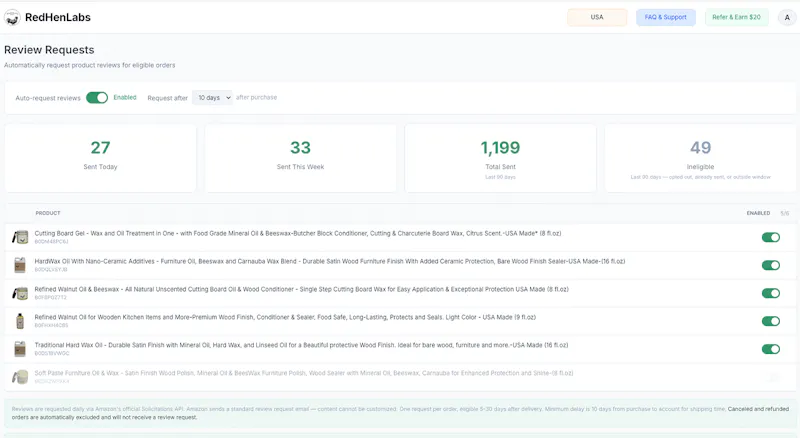Select the USA marketplace button
The width and height of the screenshot is (800, 438).
(x=597, y=17)
